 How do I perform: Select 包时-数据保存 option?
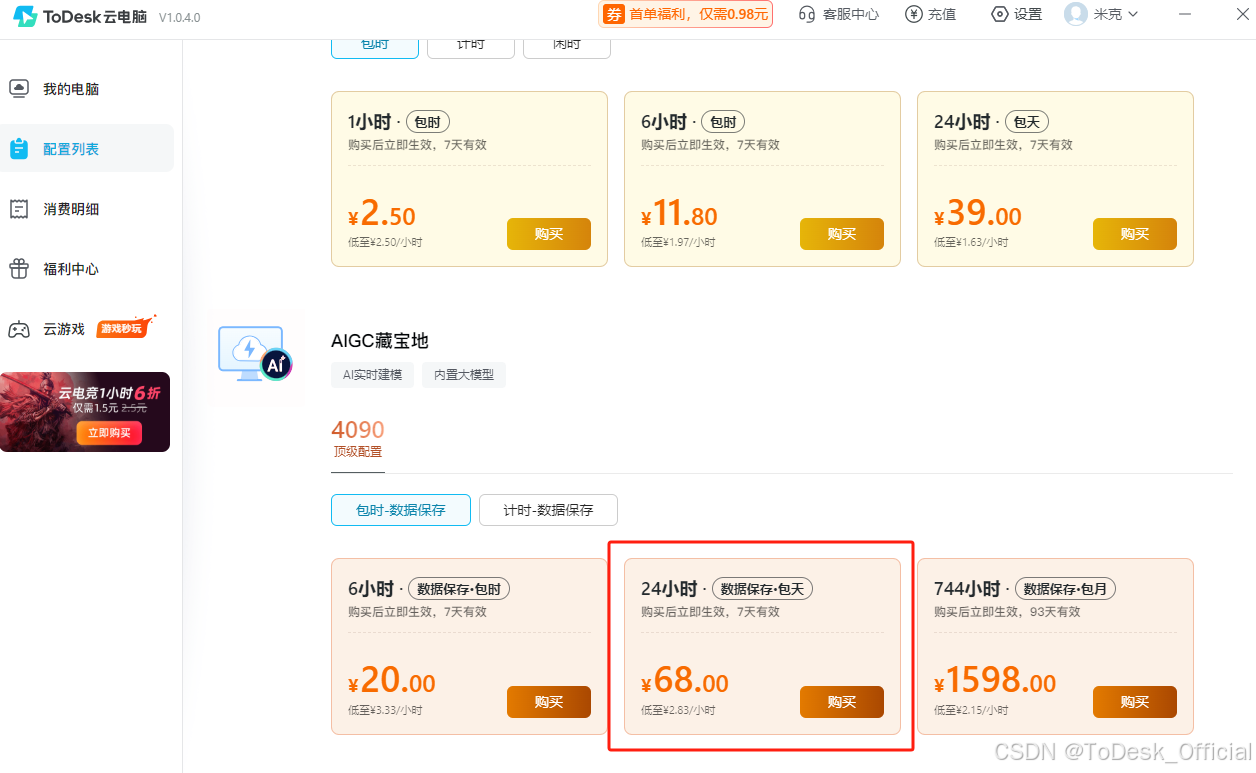(x=401, y=510)
